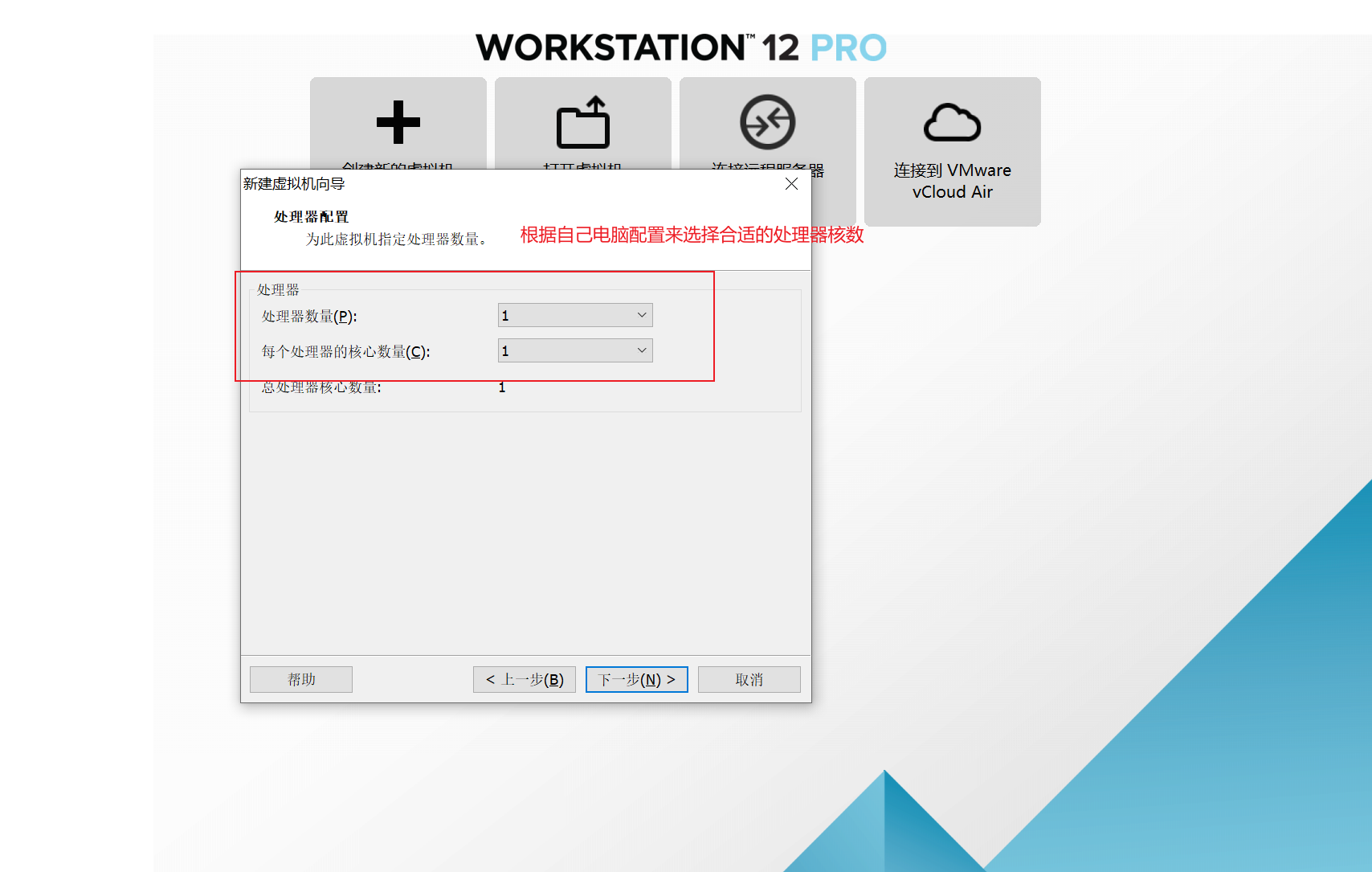
Task: Click the 每个处理器的核心数量(C) label
Action: (346, 352)
